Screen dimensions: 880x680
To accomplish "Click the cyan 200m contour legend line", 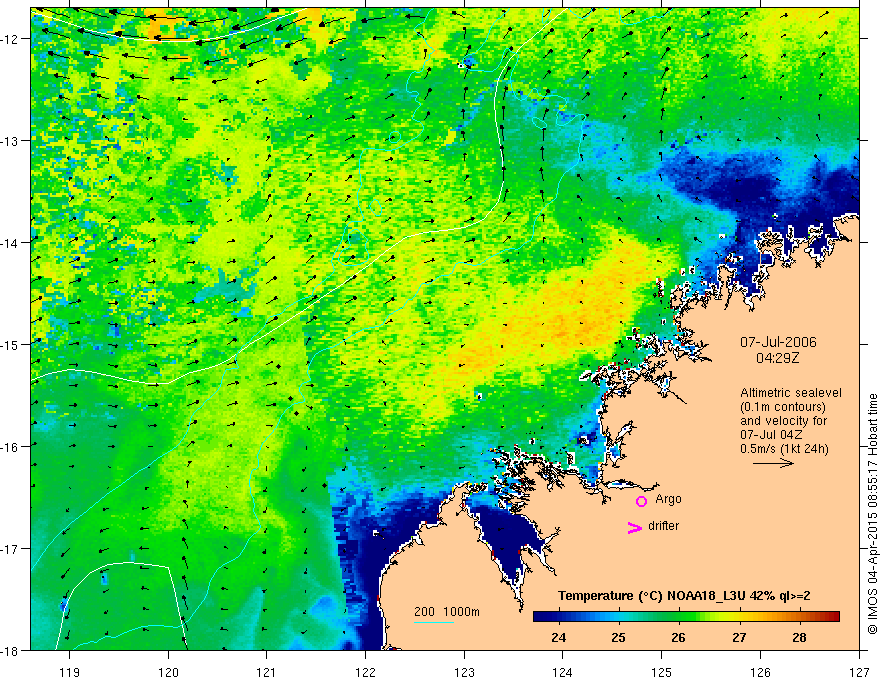I will tap(434, 622).
